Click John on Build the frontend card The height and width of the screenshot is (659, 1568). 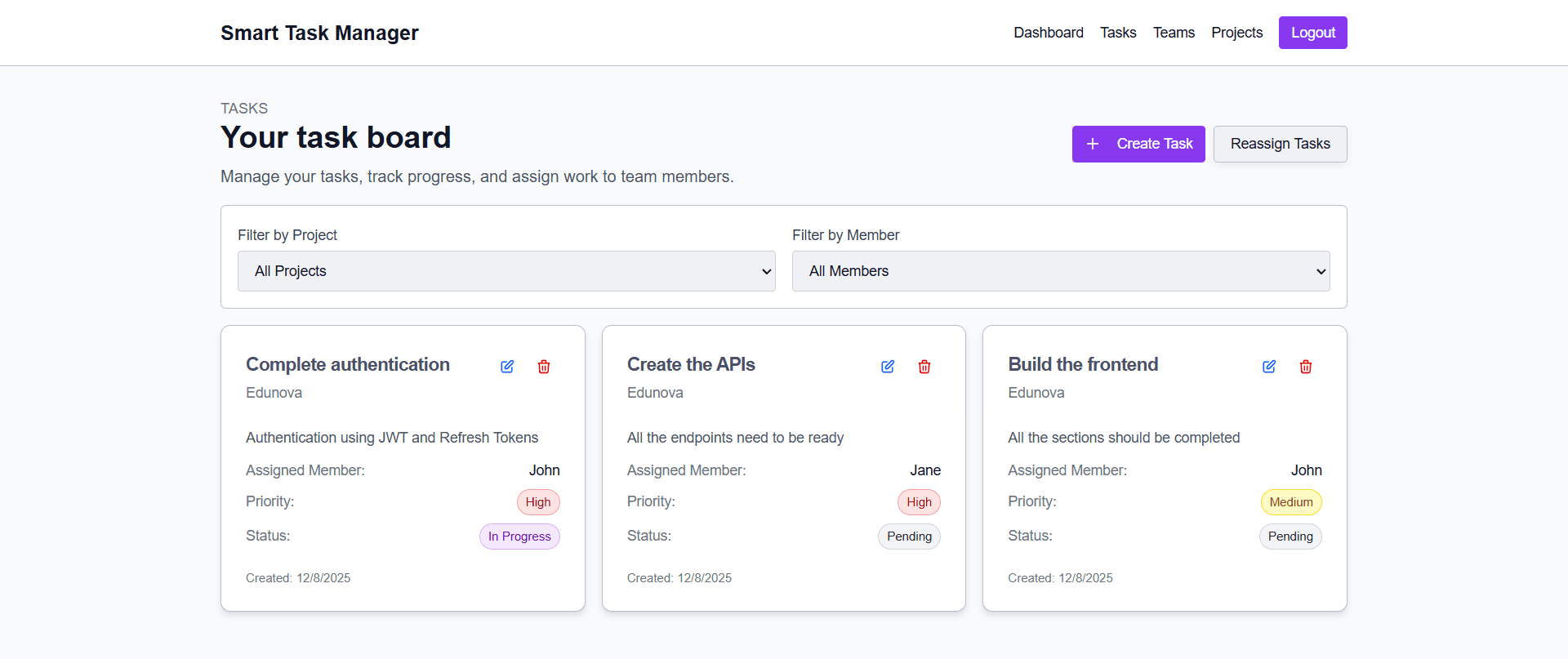[x=1307, y=470]
